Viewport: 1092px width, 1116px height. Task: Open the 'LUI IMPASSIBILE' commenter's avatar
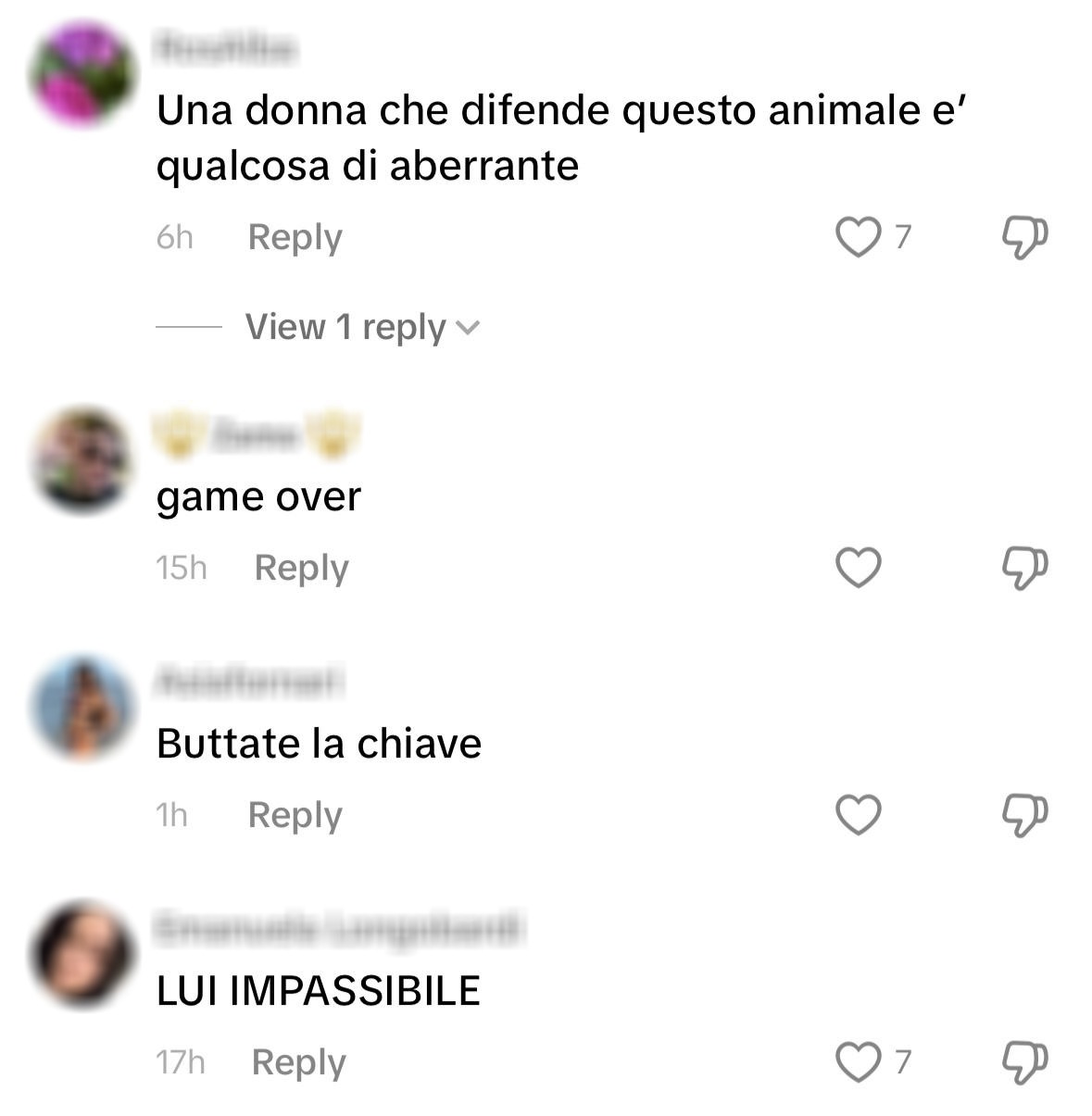coord(82,954)
